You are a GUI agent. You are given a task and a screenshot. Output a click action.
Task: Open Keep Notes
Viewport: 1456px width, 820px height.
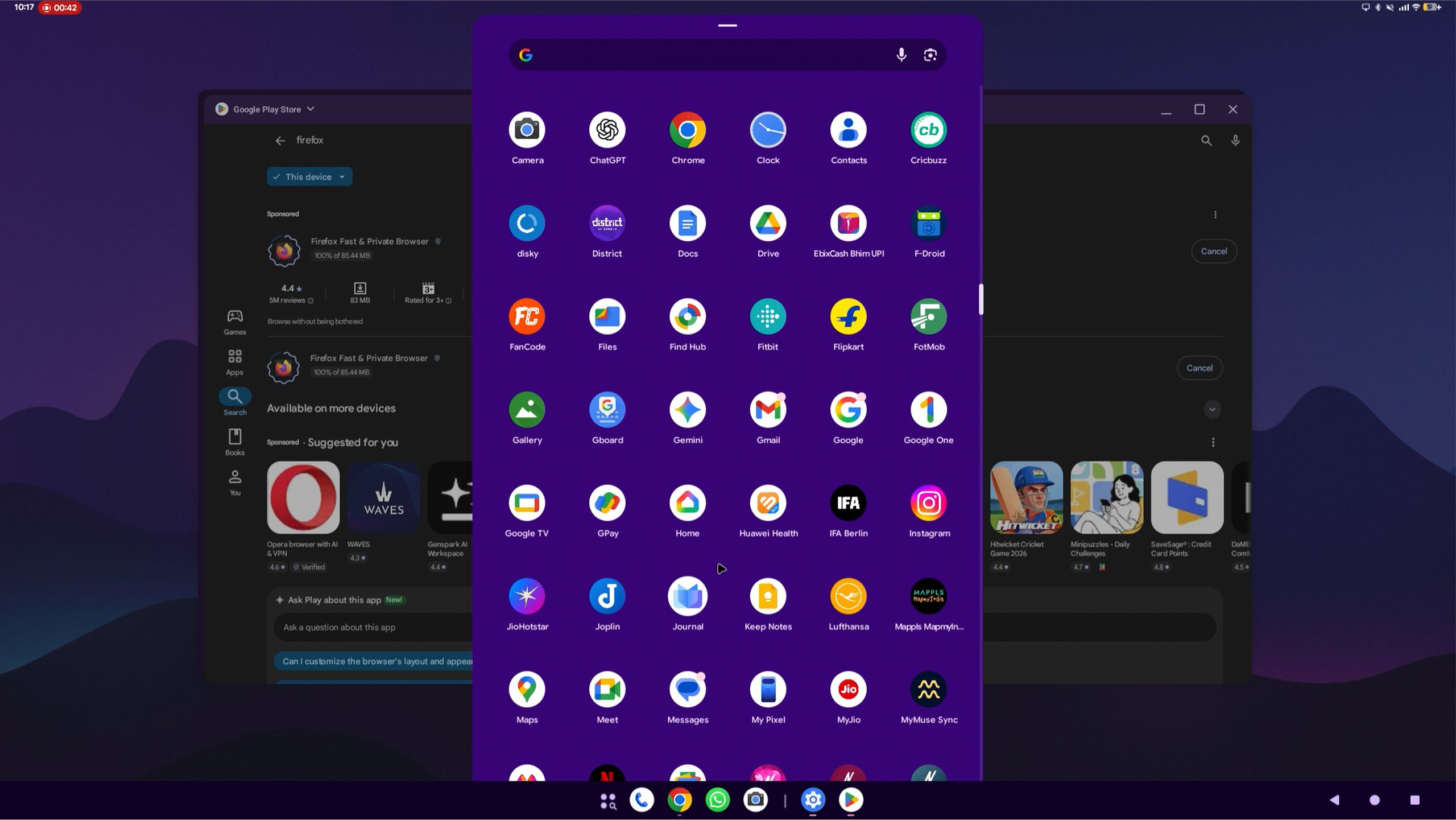(x=768, y=597)
